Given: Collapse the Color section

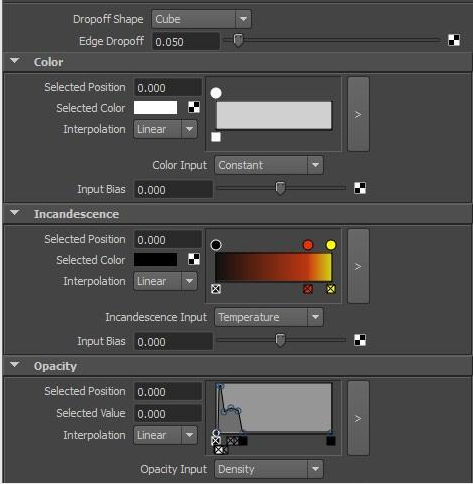Looking at the screenshot, I should pos(15,61).
